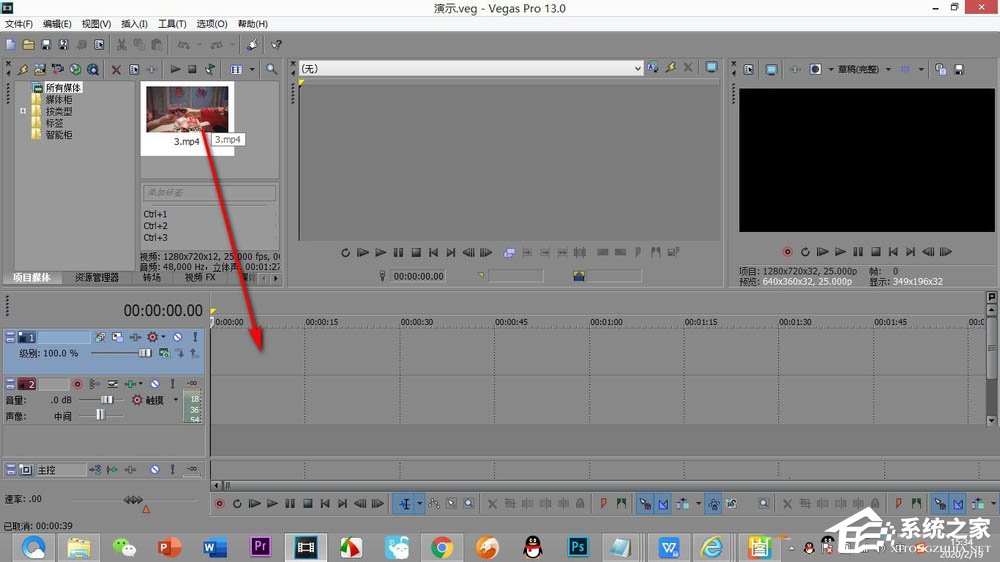Save preview snapshot to file icon
This screenshot has width=1000, height=562.
click(959, 69)
